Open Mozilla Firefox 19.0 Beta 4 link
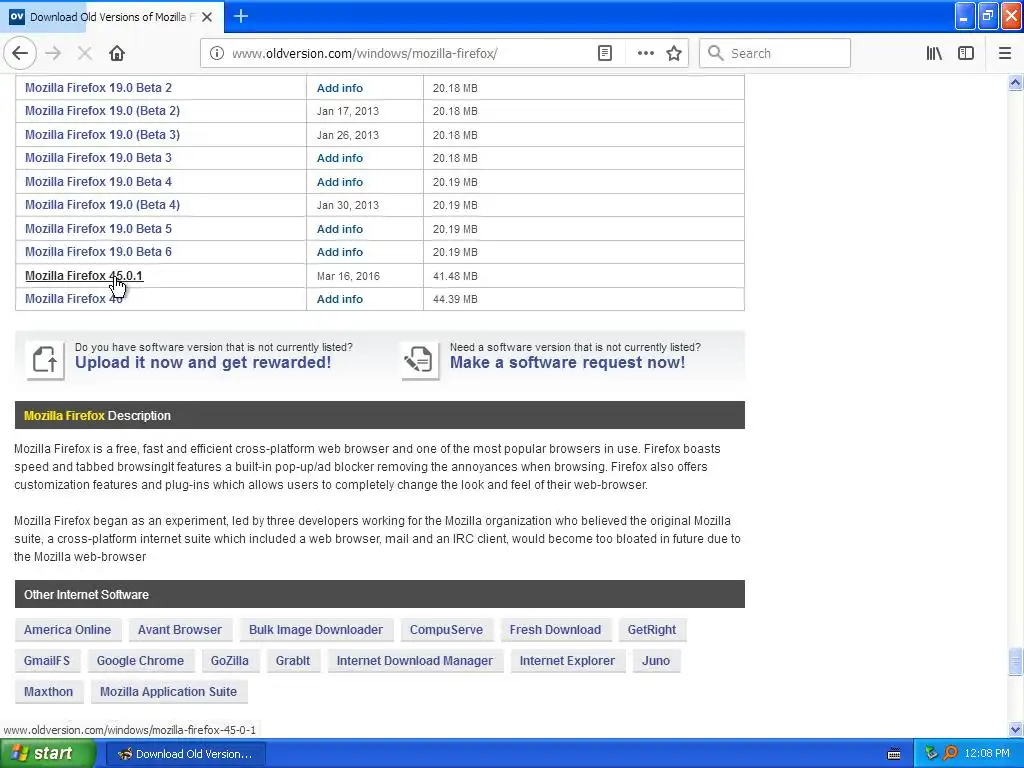 99,182
